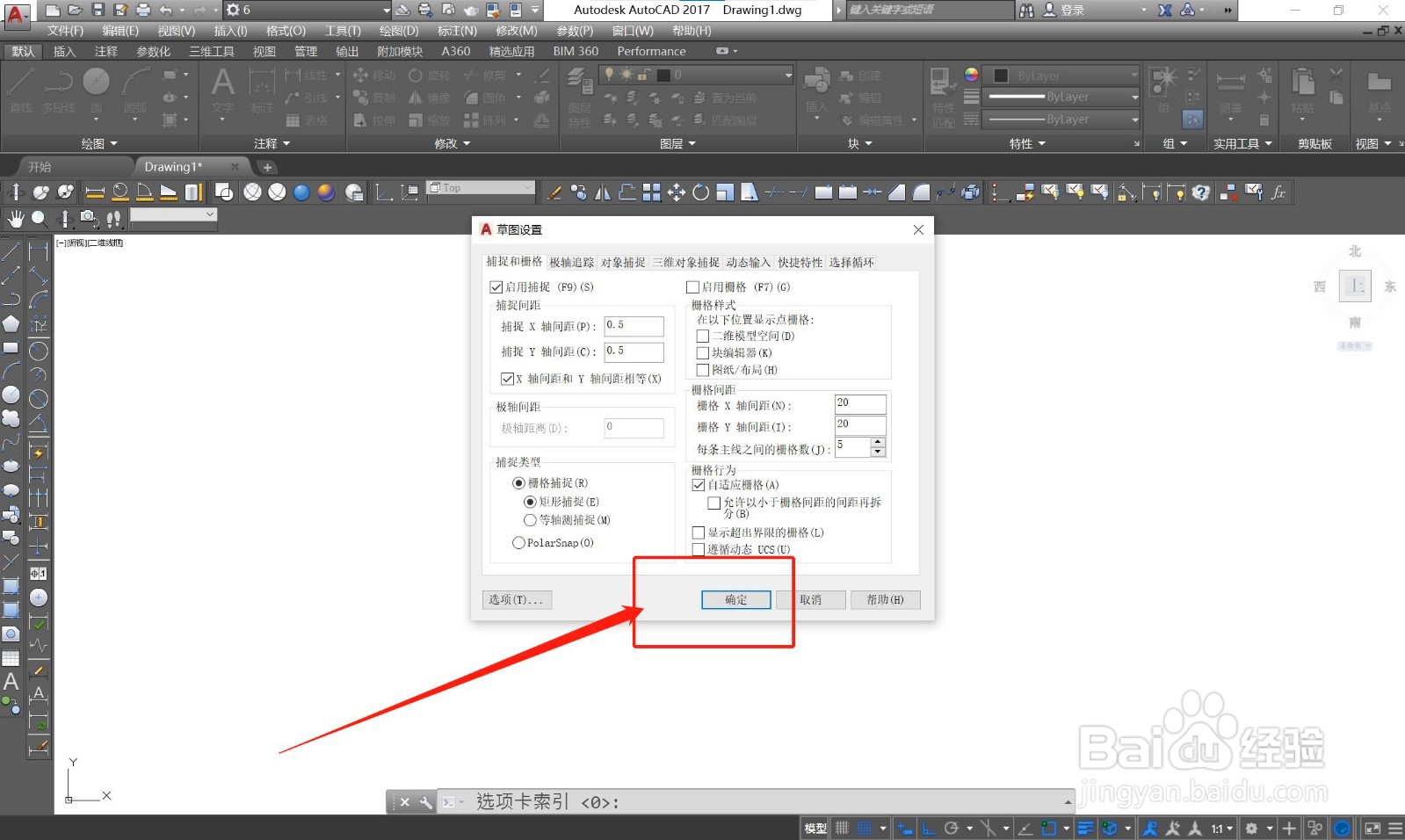Open the 三维对象捕捉 tab
This screenshot has width=1405, height=840.
pyautogui.click(x=686, y=262)
